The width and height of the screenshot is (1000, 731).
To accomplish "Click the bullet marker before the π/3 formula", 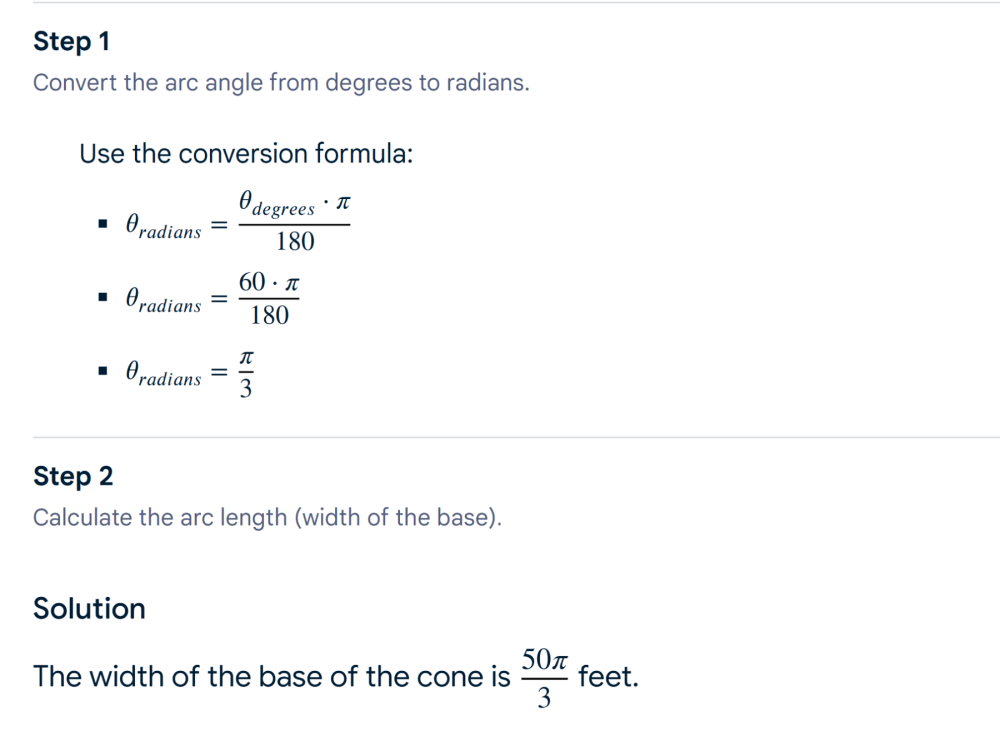I will pyautogui.click(x=102, y=372).
